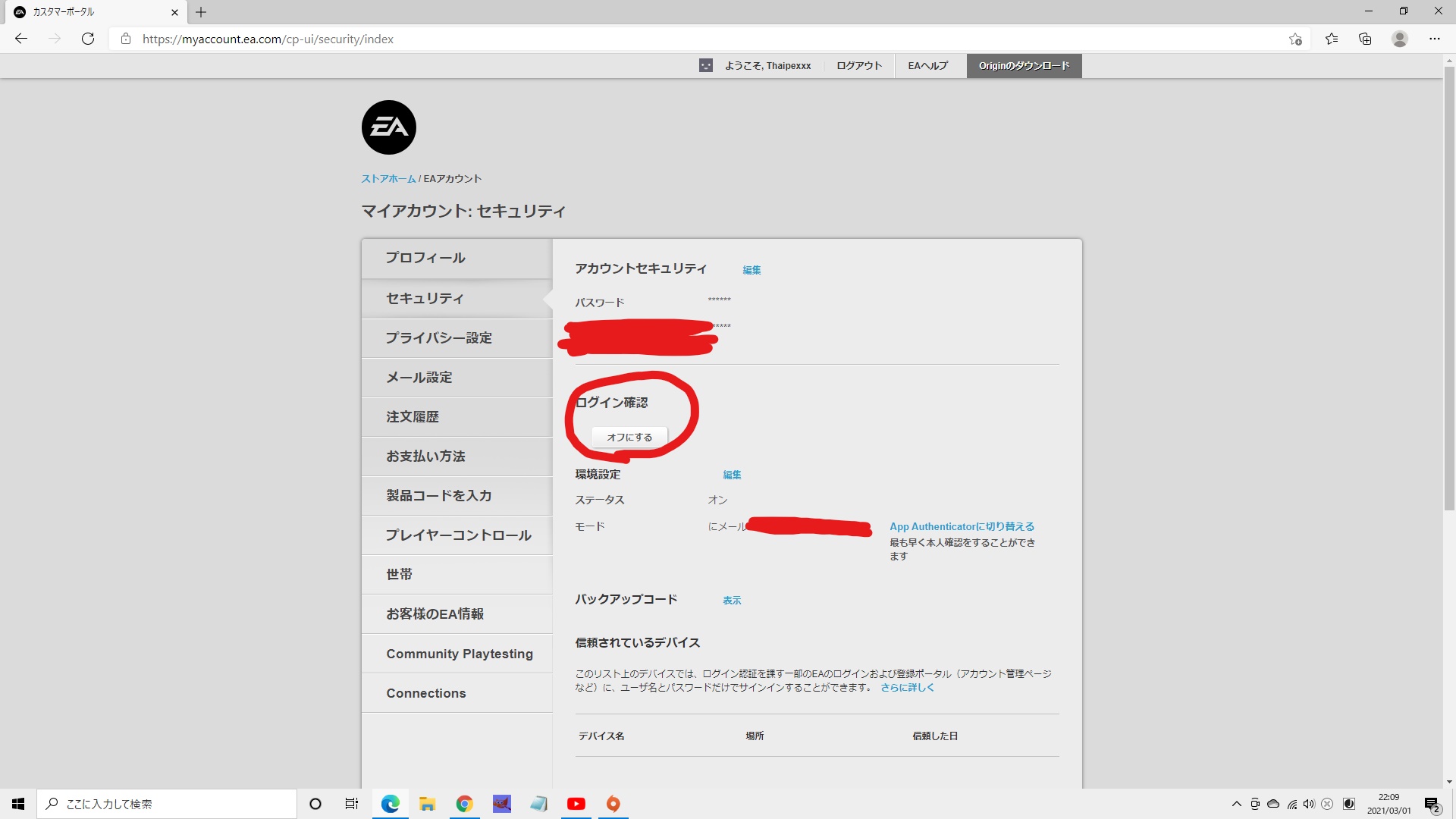Reload the page with refresh icon
Screen dimensions: 1456x819
(88, 39)
